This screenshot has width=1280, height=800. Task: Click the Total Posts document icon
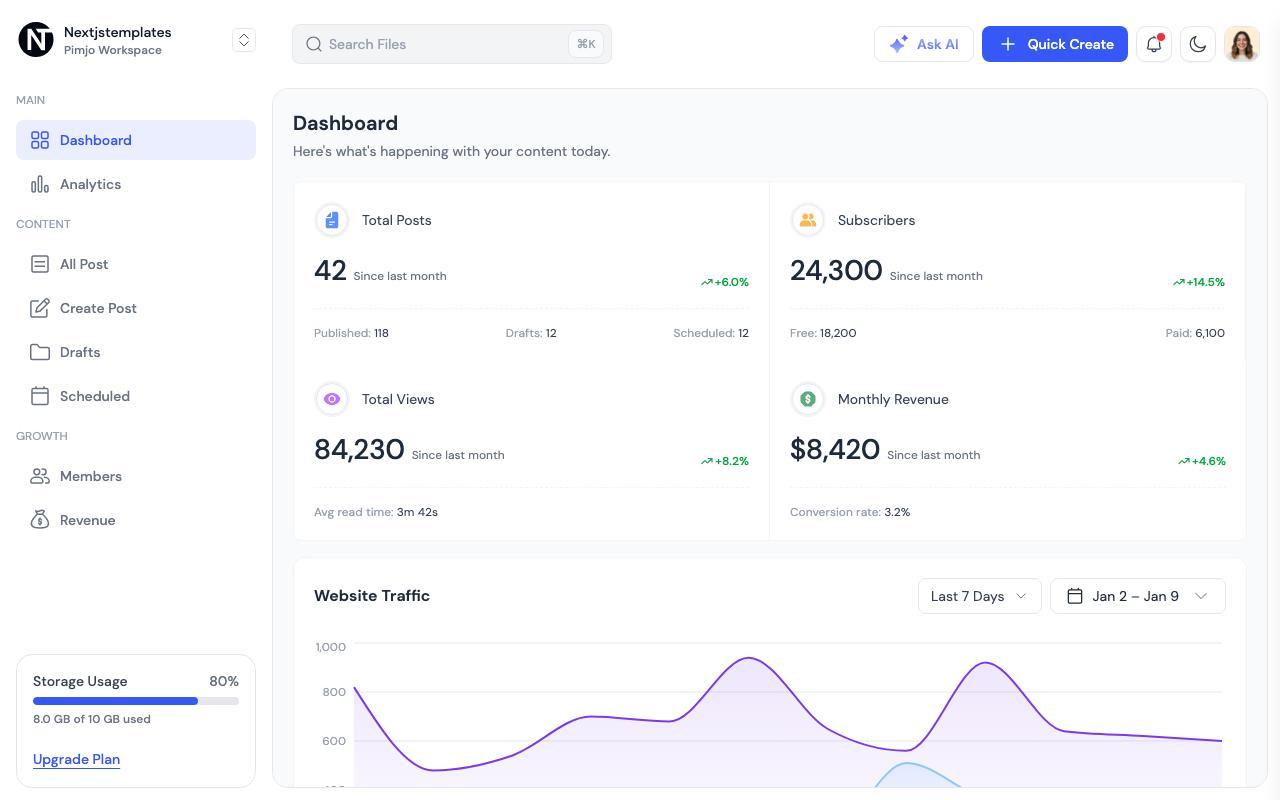pos(332,220)
